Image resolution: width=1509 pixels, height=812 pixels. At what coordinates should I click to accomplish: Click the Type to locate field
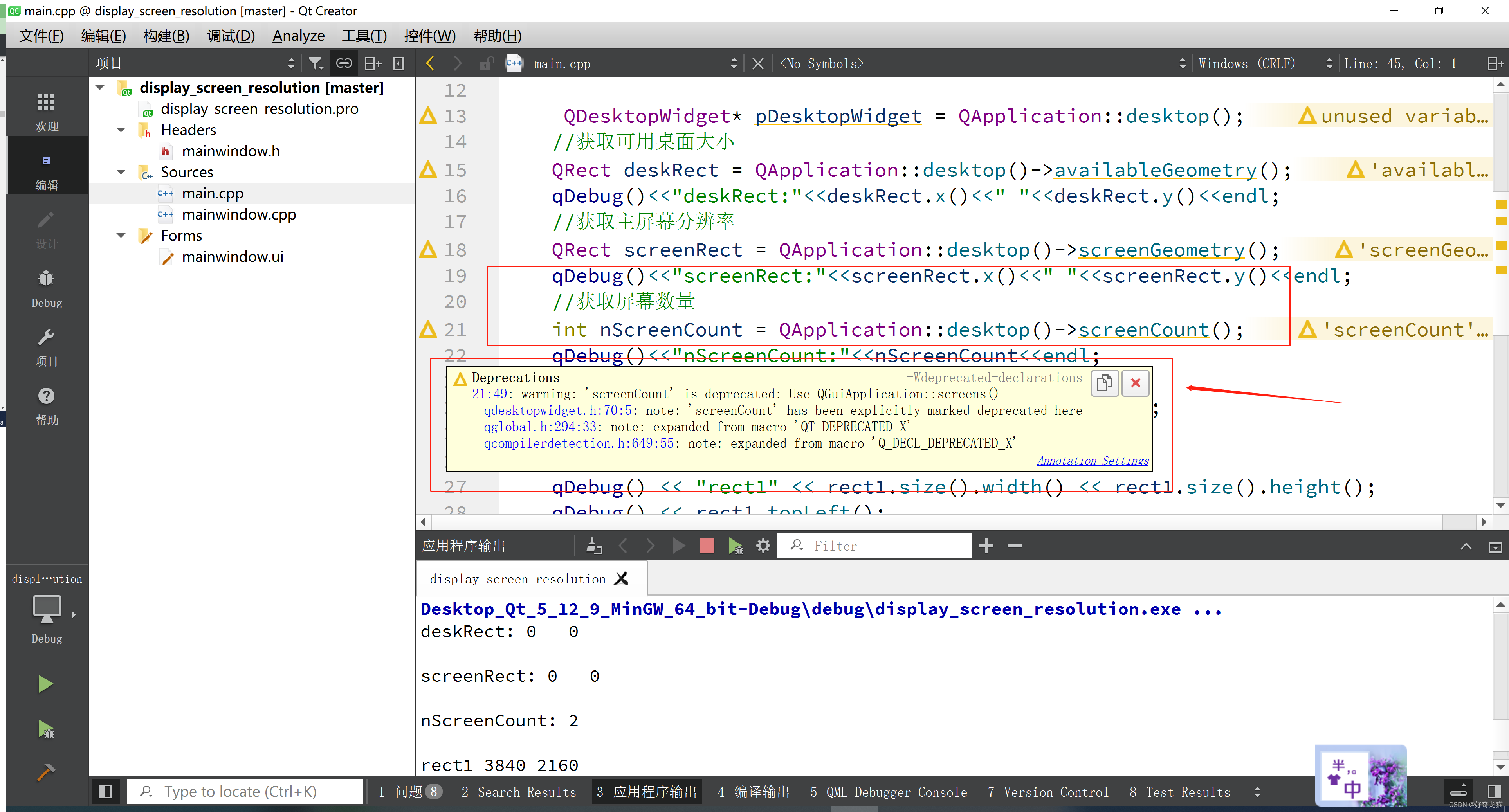coord(245,792)
